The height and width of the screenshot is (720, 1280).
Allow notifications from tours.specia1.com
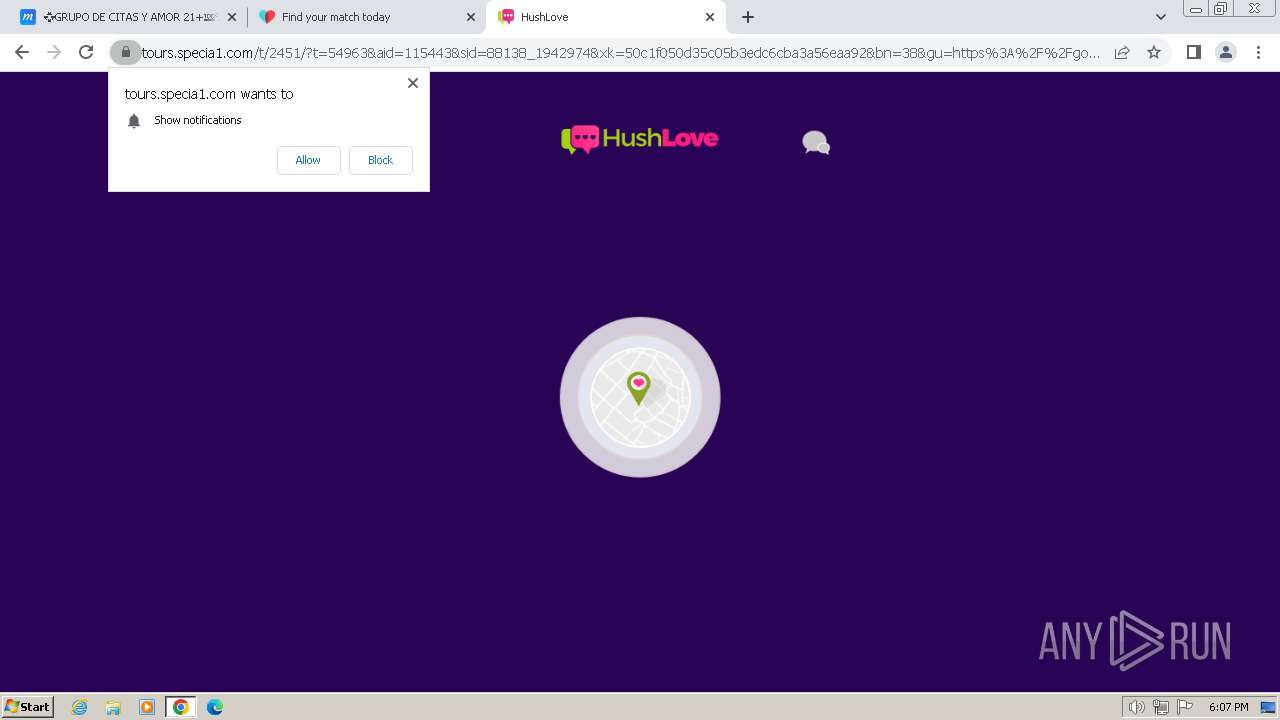pos(308,160)
